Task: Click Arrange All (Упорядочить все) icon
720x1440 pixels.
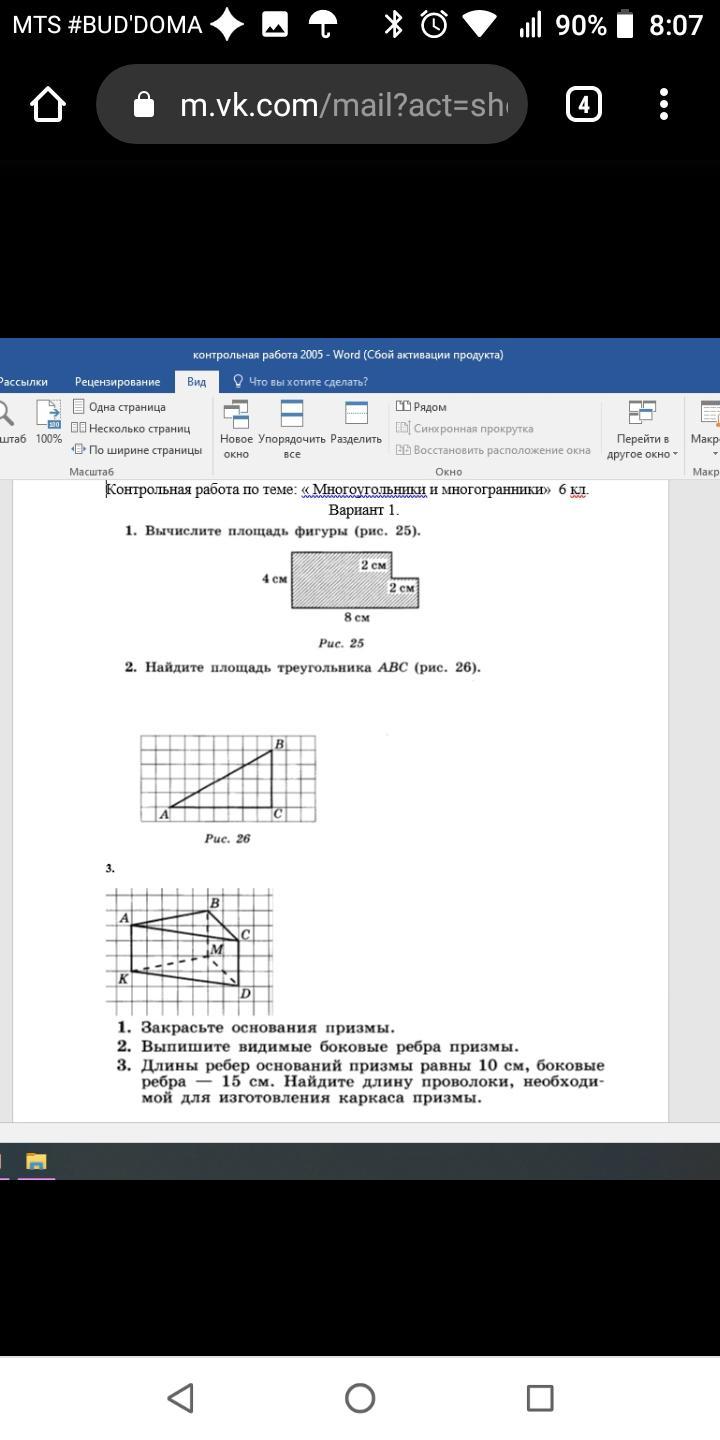Action: coord(292,428)
